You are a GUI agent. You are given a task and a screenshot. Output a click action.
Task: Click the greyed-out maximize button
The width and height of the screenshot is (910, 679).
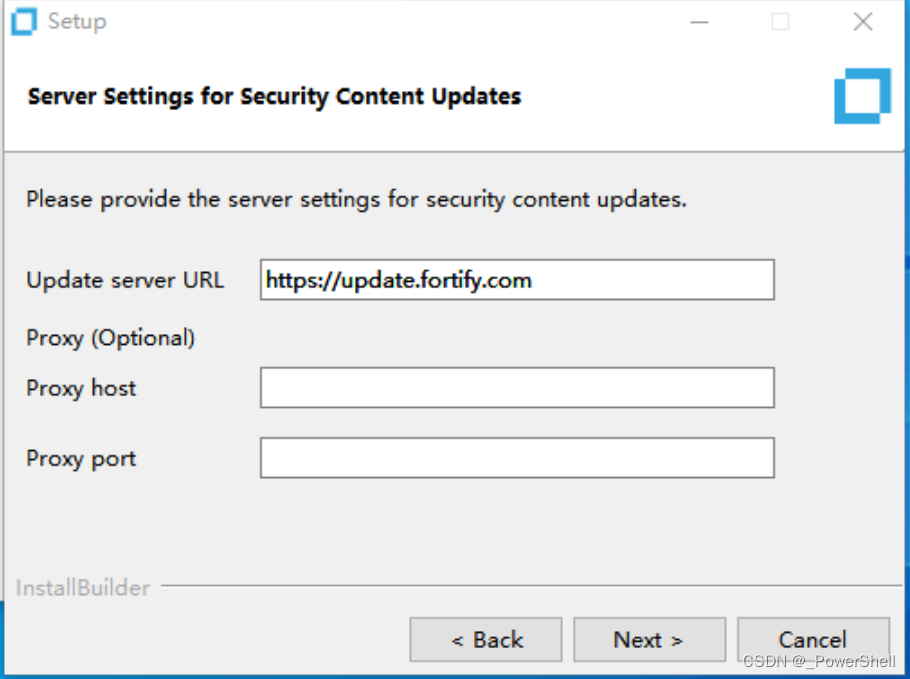780,22
